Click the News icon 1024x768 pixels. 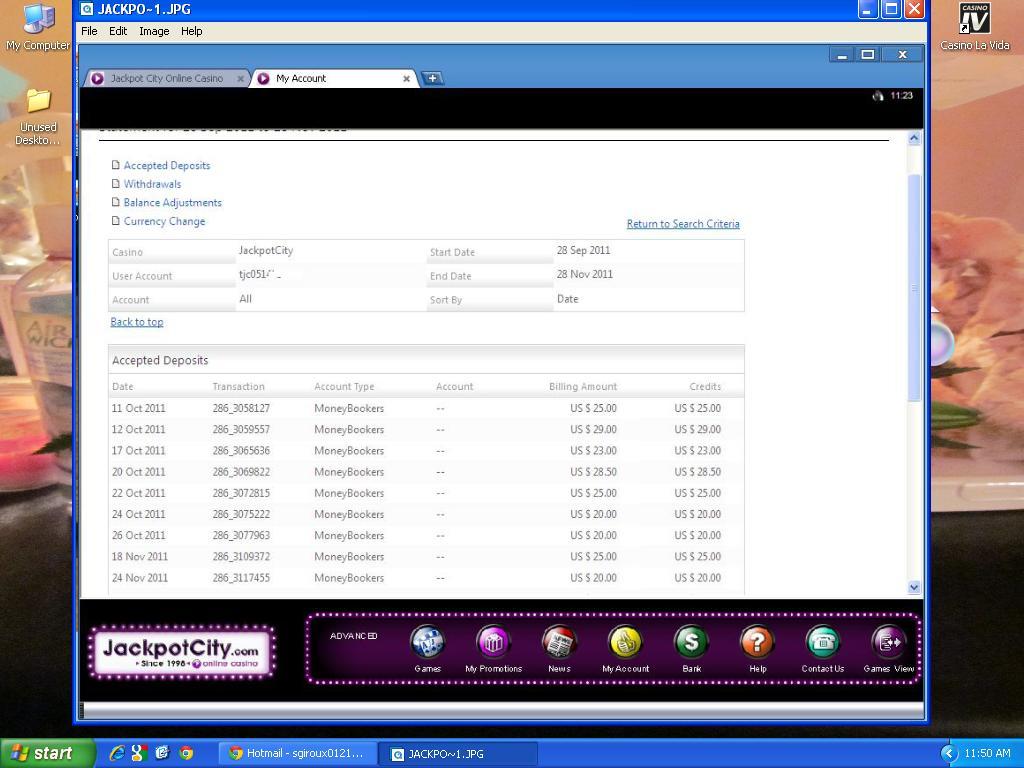559,642
